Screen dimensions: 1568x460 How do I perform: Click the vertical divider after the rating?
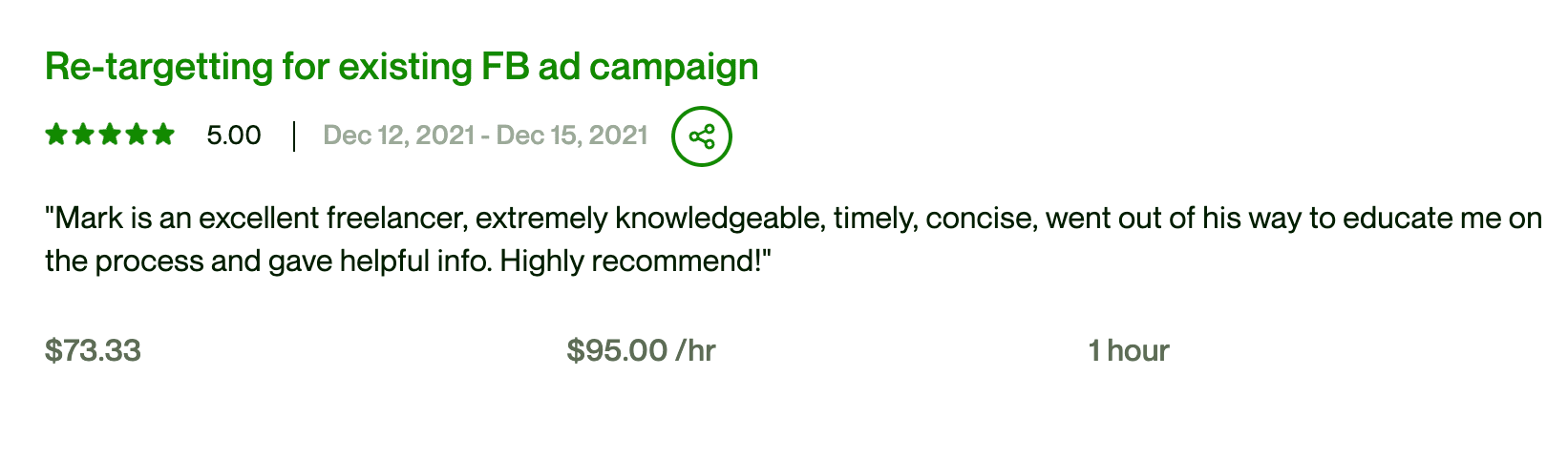click(294, 136)
